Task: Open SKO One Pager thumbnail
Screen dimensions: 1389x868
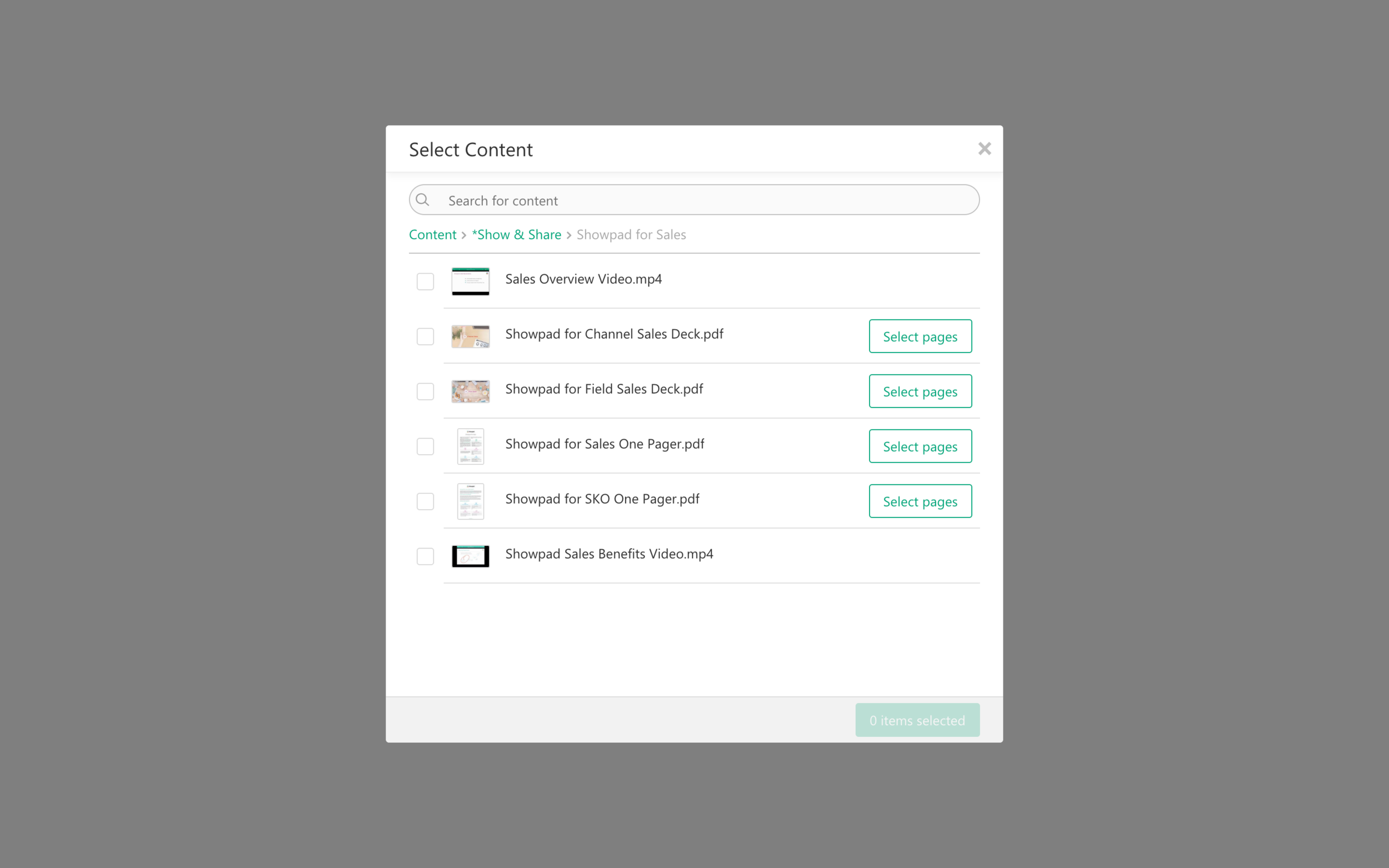Action: pyautogui.click(x=470, y=501)
